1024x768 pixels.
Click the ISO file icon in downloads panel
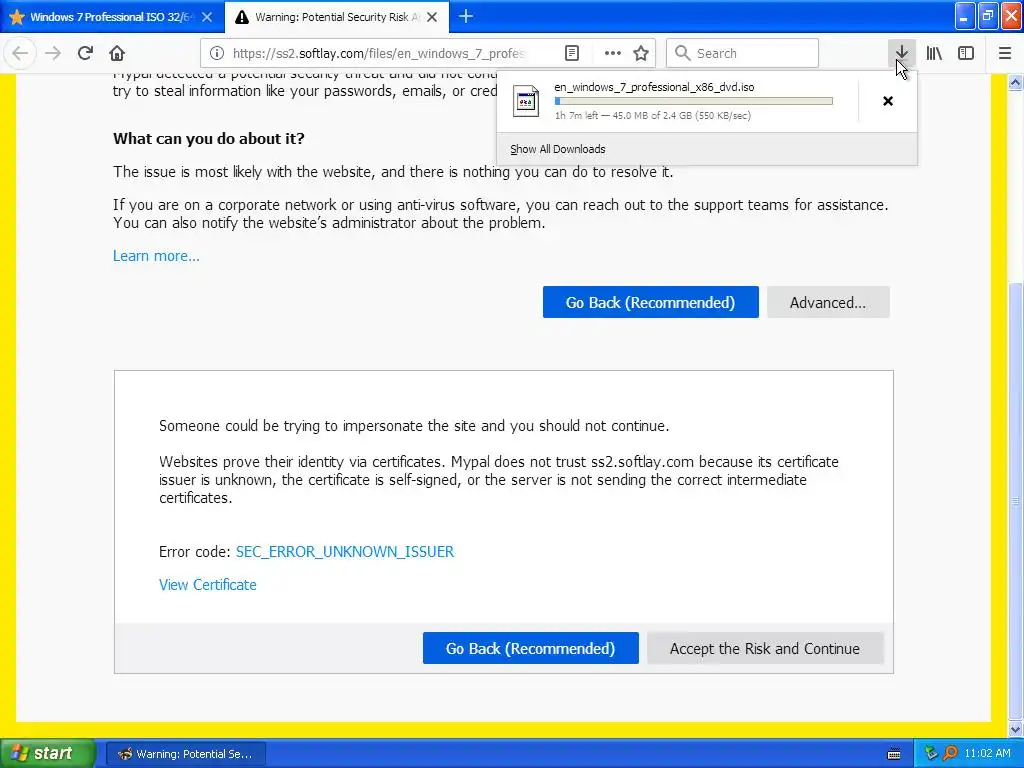click(x=526, y=101)
